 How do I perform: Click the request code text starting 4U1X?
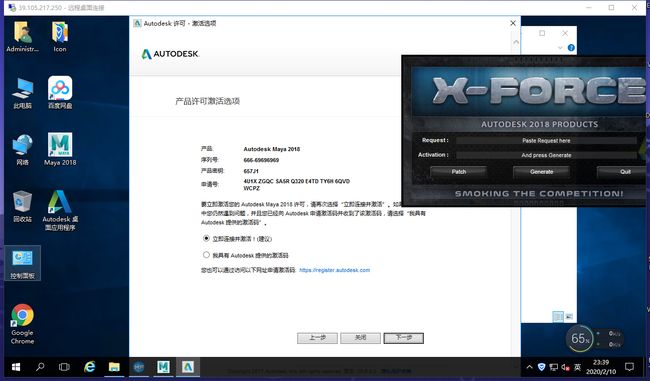(x=297, y=184)
